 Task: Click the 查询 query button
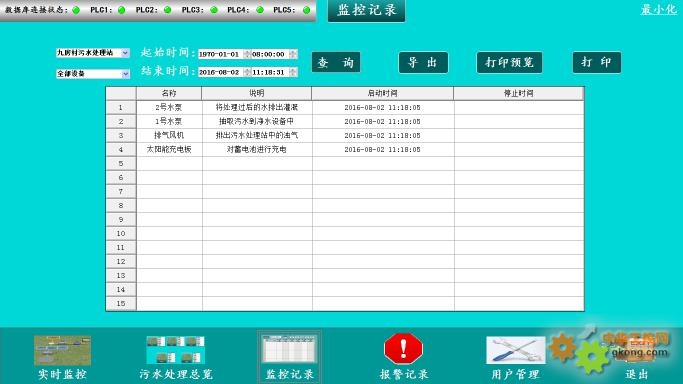336,62
